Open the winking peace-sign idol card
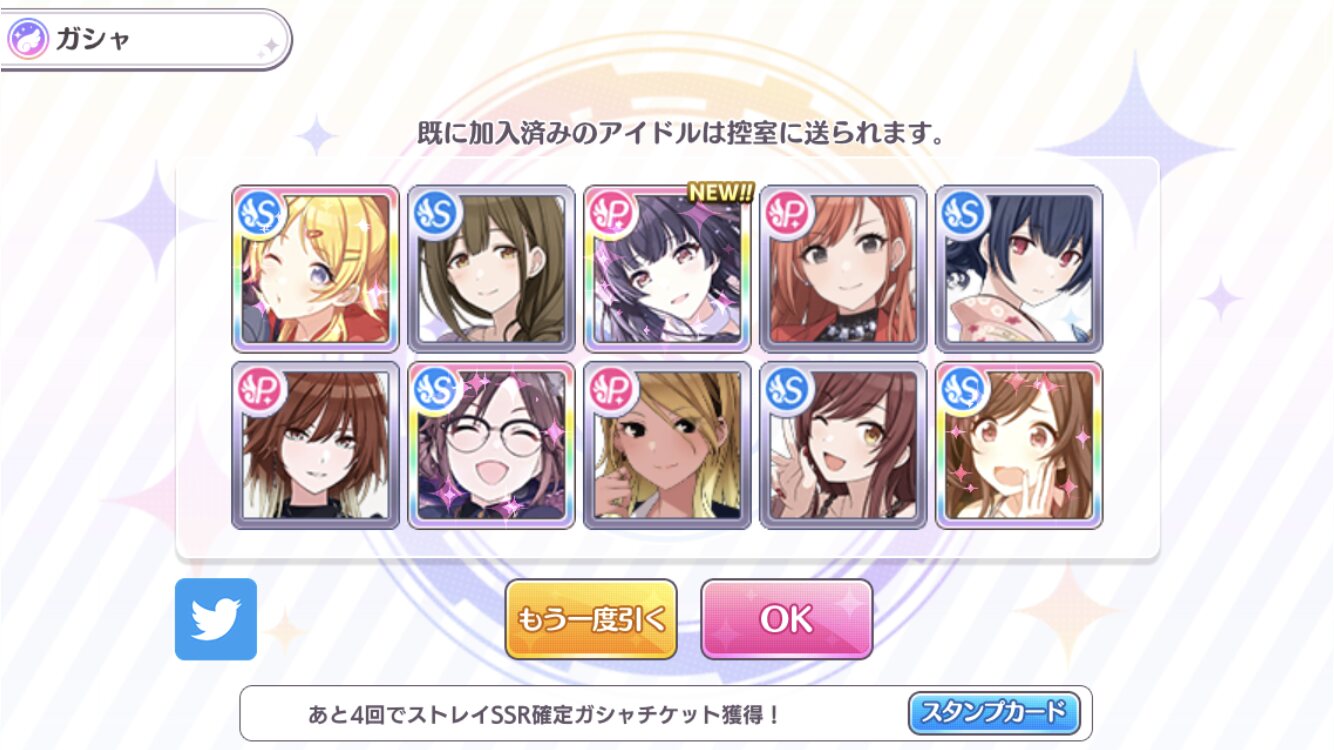Image resolution: width=1334 pixels, height=750 pixels. click(x=843, y=445)
